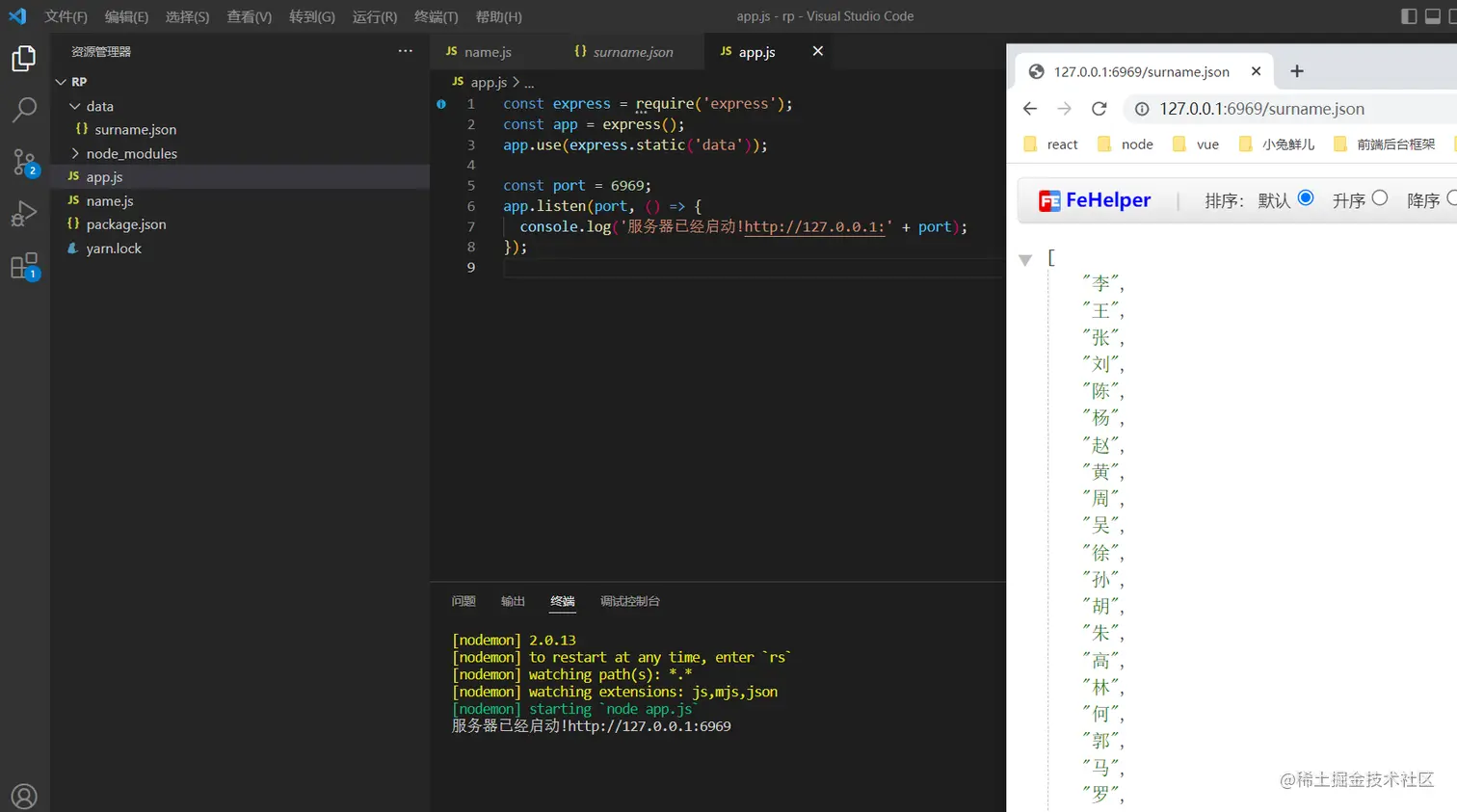Screen dimensions: 1457x812
Task: Switch to the 问题 panel tab
Action: click(464, 601)
